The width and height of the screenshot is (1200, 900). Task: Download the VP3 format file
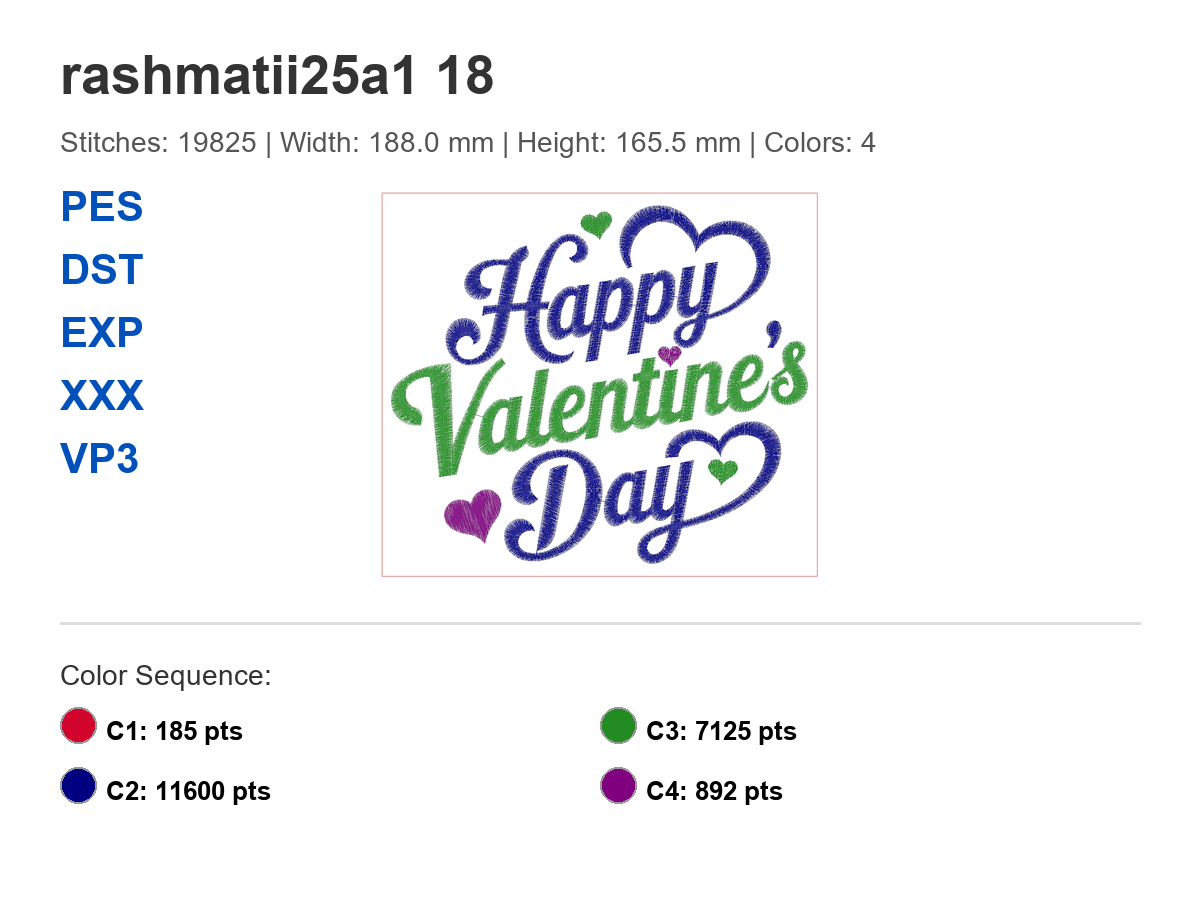pyautogui.click(x=99, y=459)
